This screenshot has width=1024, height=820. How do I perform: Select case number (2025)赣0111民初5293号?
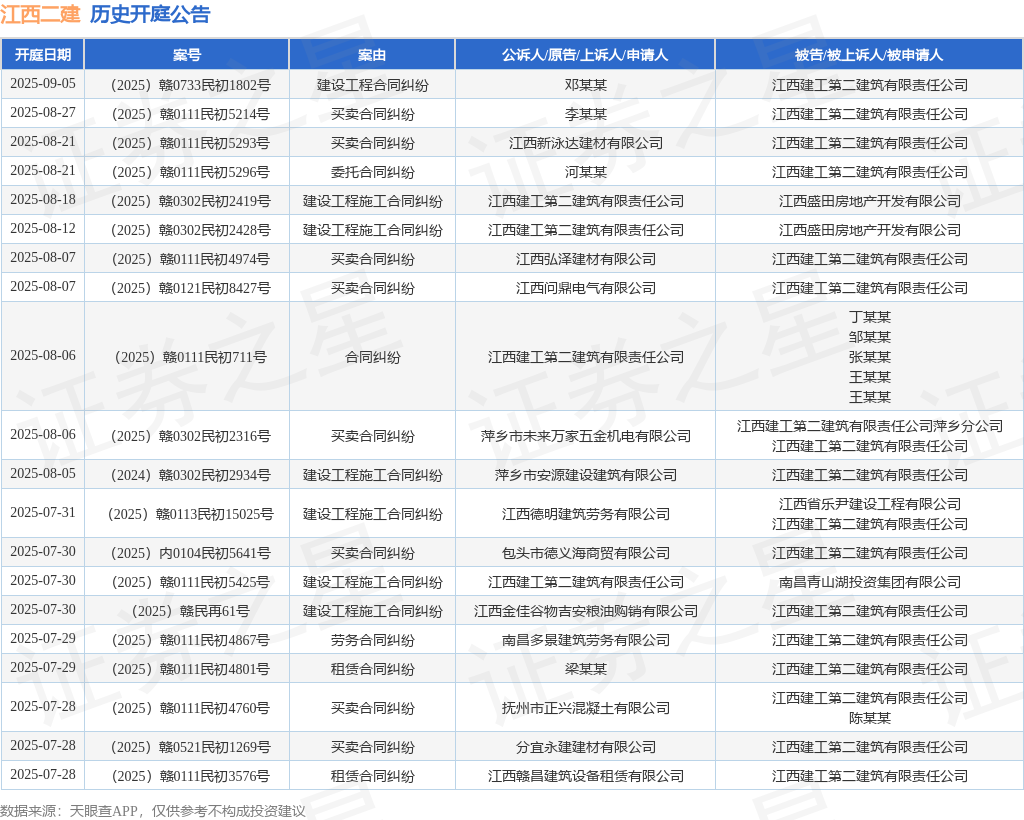(190, 143)
